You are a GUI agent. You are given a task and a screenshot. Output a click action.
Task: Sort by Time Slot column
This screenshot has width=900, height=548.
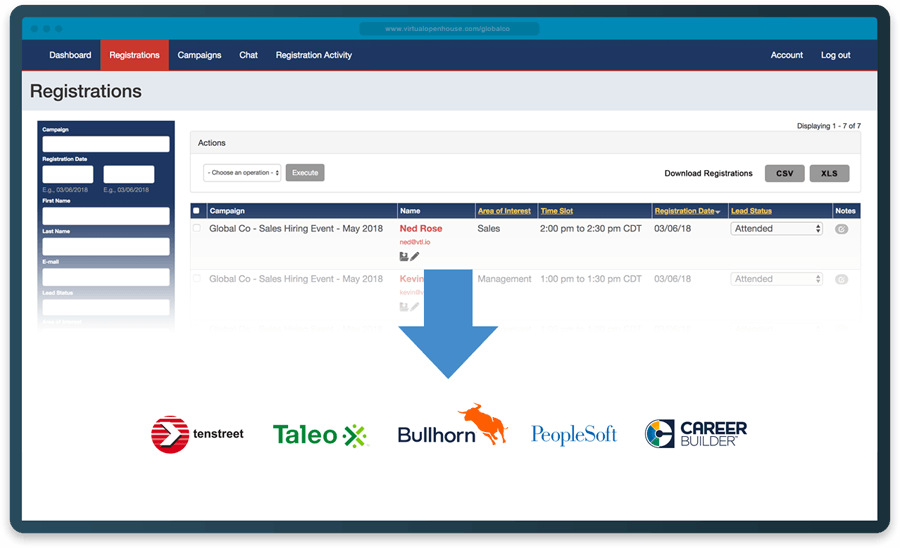click(556, 211)
